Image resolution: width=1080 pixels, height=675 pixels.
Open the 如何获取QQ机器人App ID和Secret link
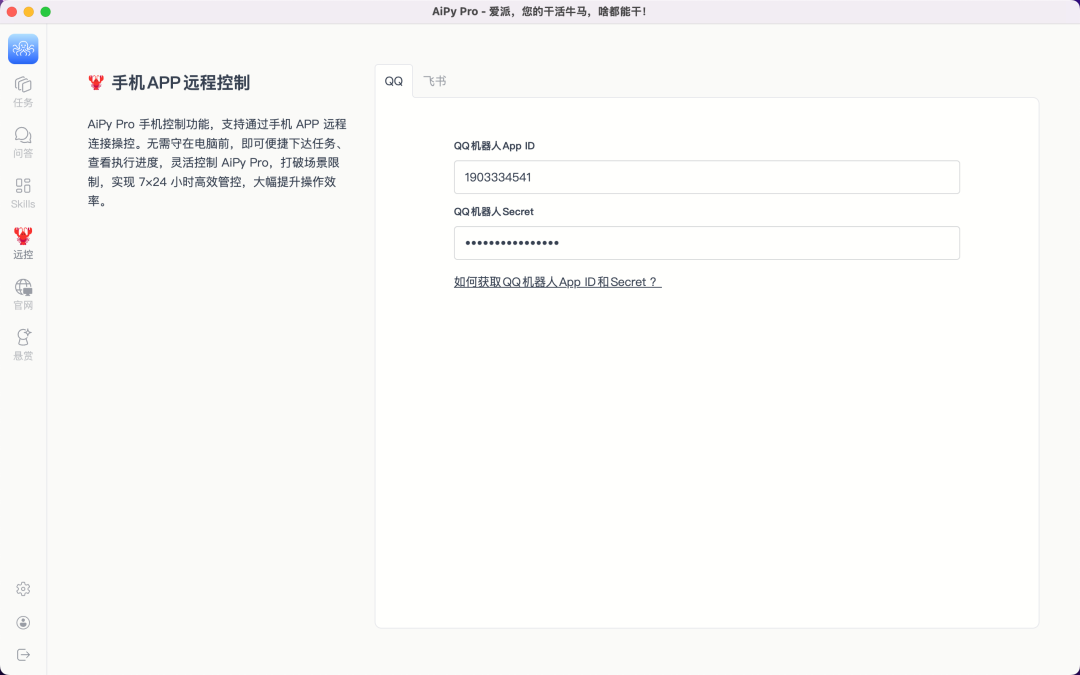(557, 282)
